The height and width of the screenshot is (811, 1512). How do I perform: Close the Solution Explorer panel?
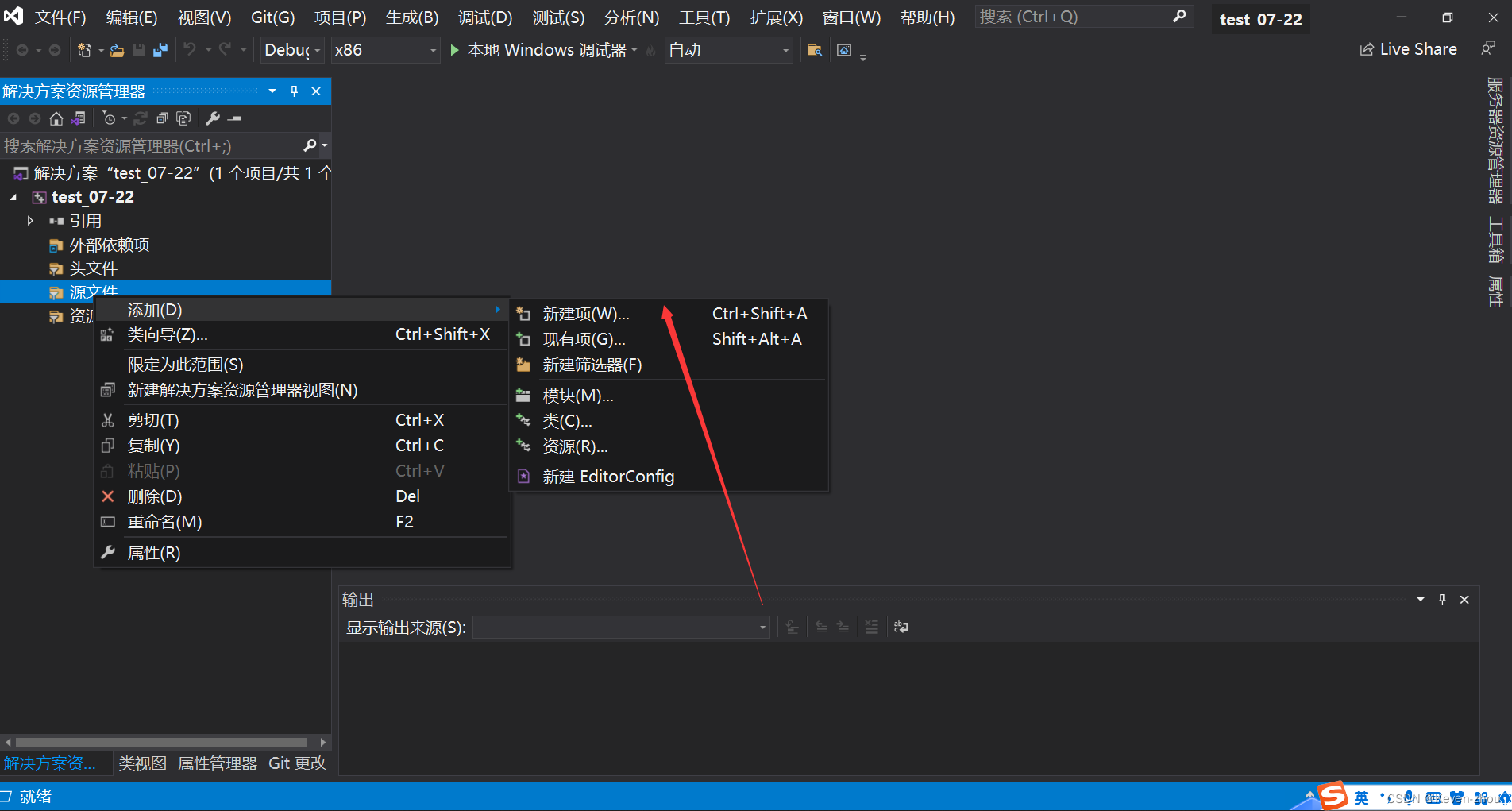click(x=316, y=91)
